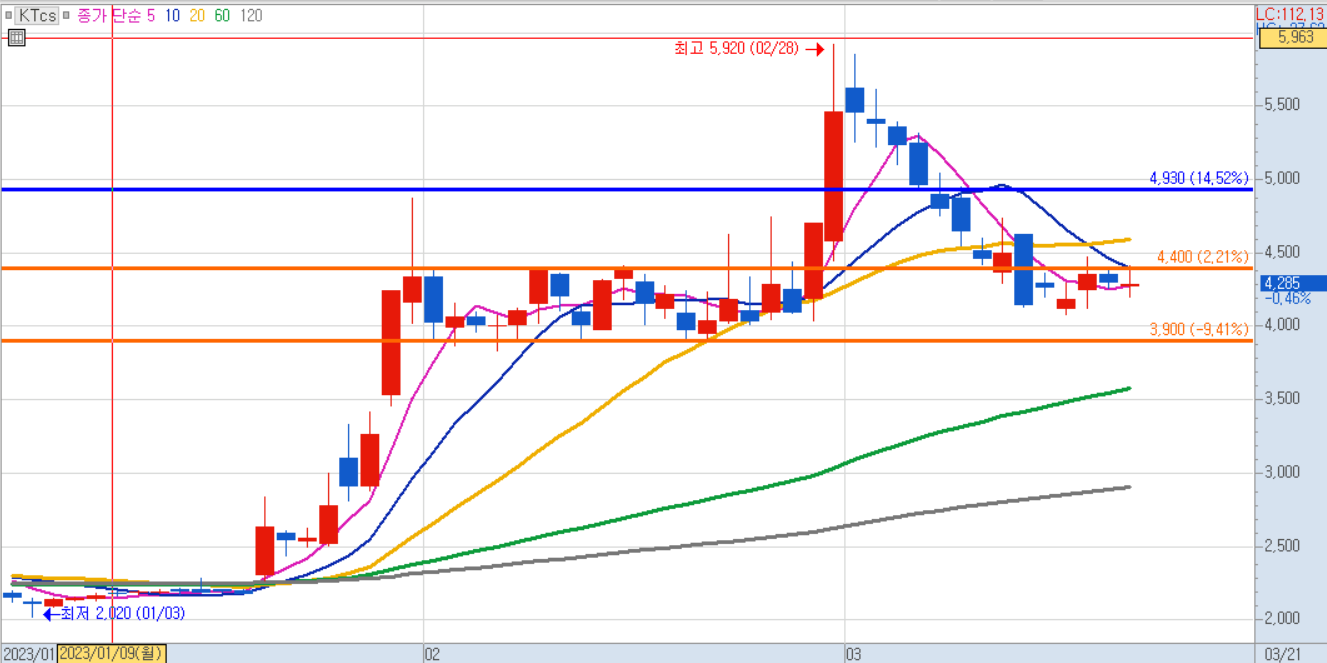Click the KTcs stock name label
The image size is (1327, 663).
[38, 16]
